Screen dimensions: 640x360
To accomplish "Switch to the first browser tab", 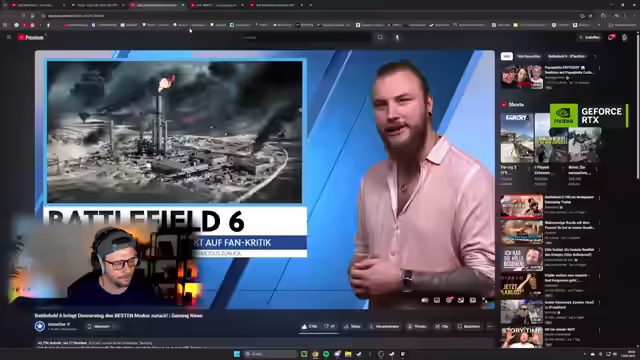I will click(37, 5).
